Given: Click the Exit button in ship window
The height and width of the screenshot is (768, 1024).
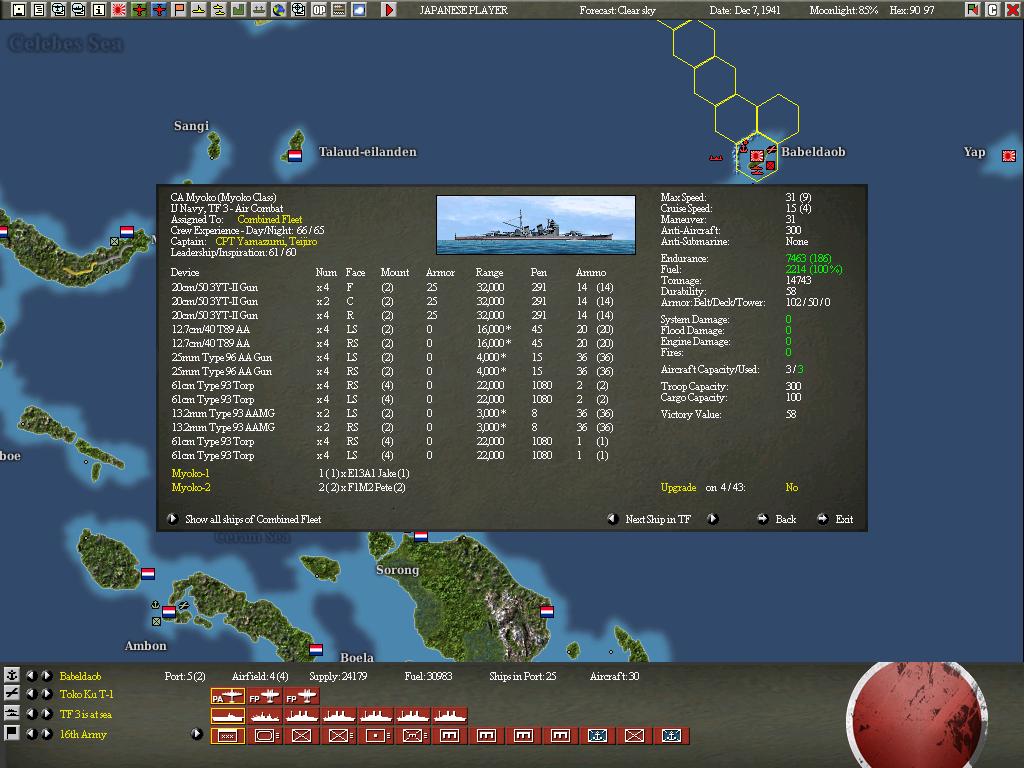Looking at the screenshot, I should pyautogui.click(x=835, y=519).
